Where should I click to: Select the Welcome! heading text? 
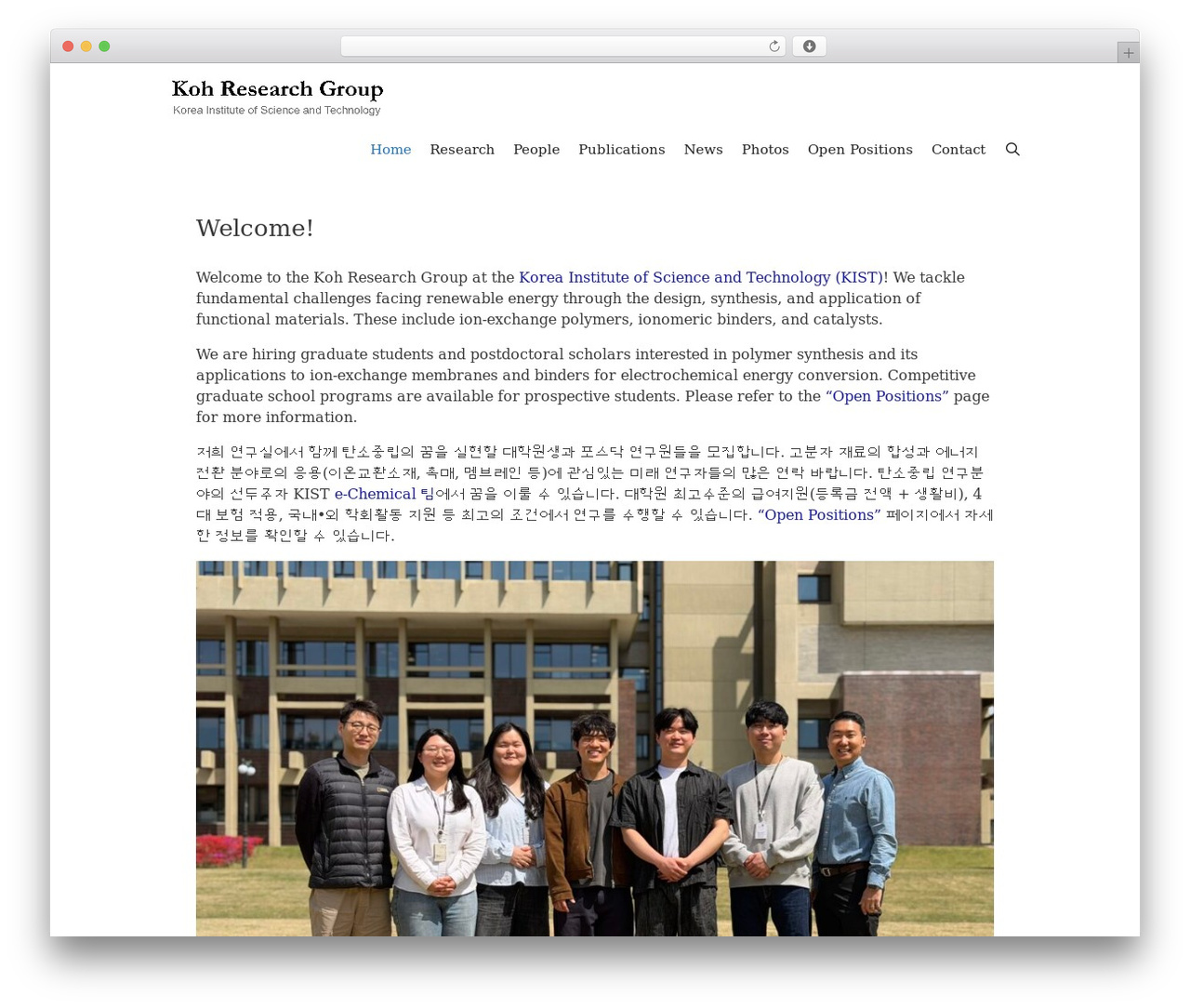click(x=255, y=228)
